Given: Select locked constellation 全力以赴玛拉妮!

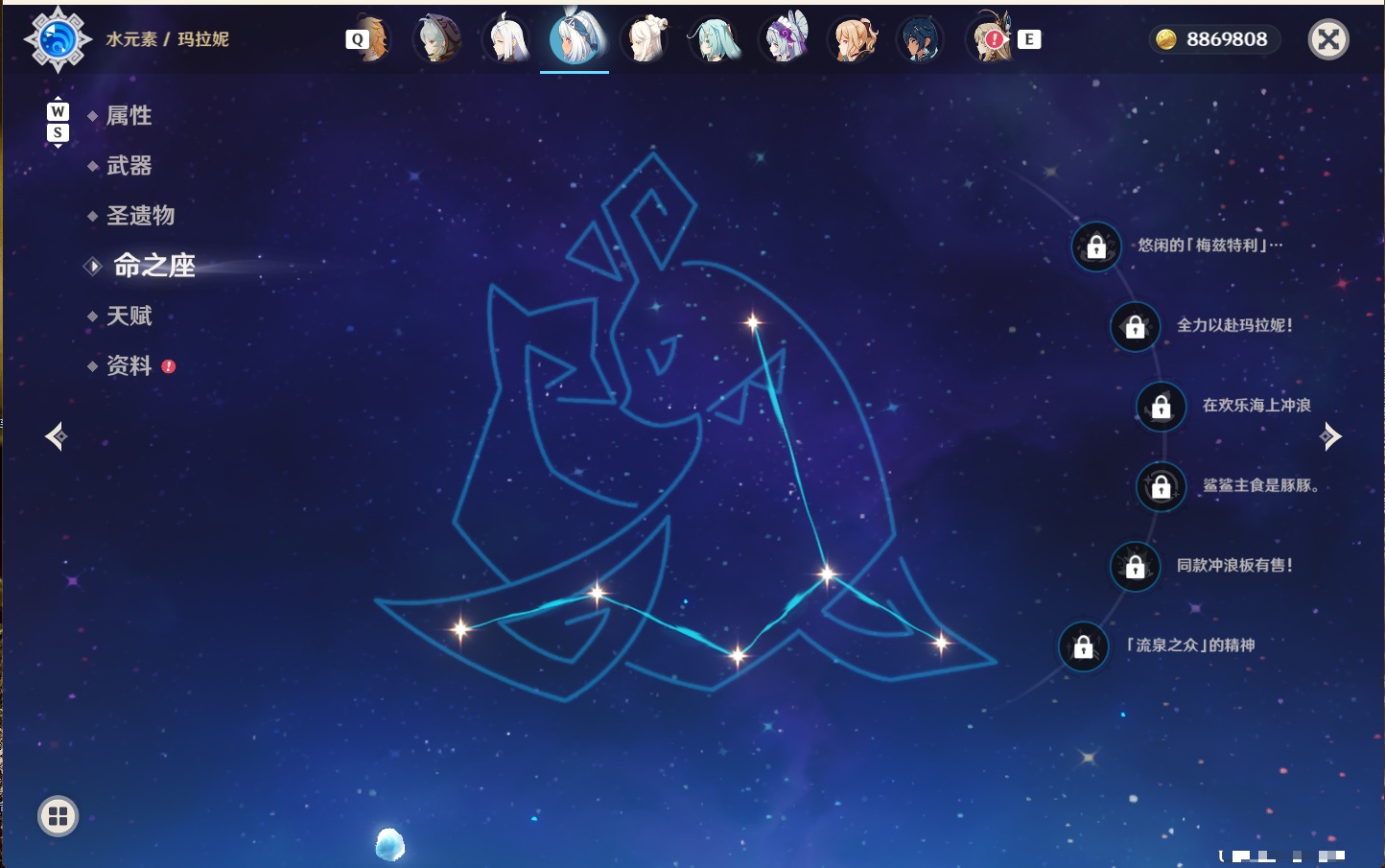Looking at the screenshot, I should pos(1135,326).
